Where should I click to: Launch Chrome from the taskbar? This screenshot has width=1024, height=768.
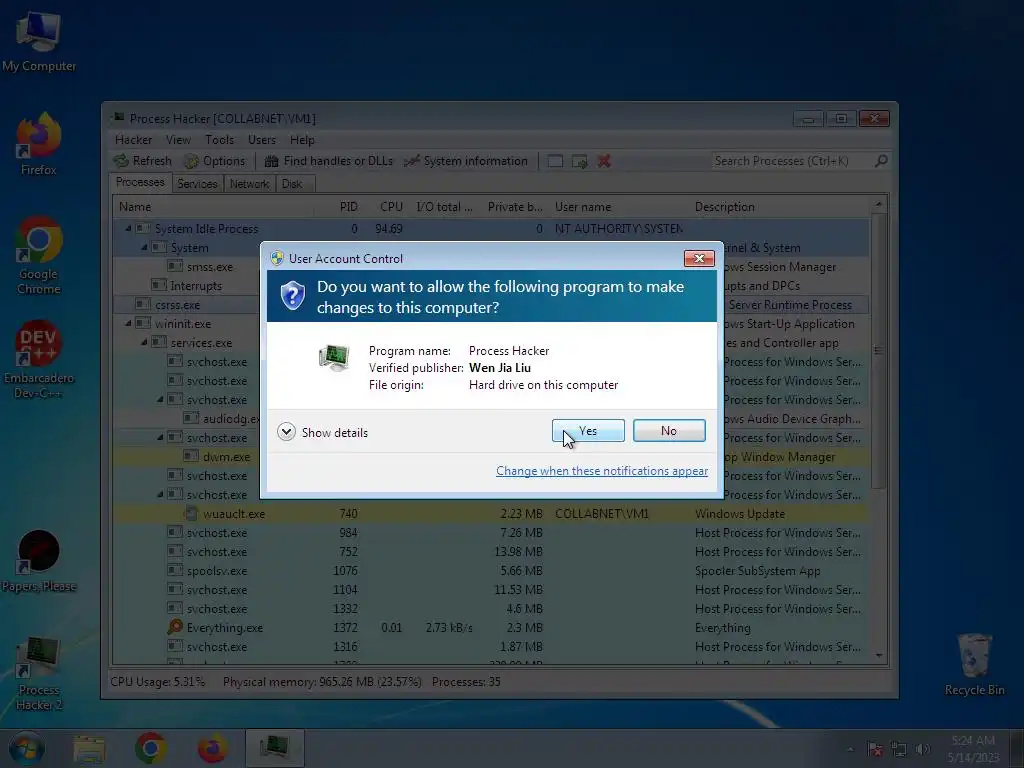pos(151,749)
